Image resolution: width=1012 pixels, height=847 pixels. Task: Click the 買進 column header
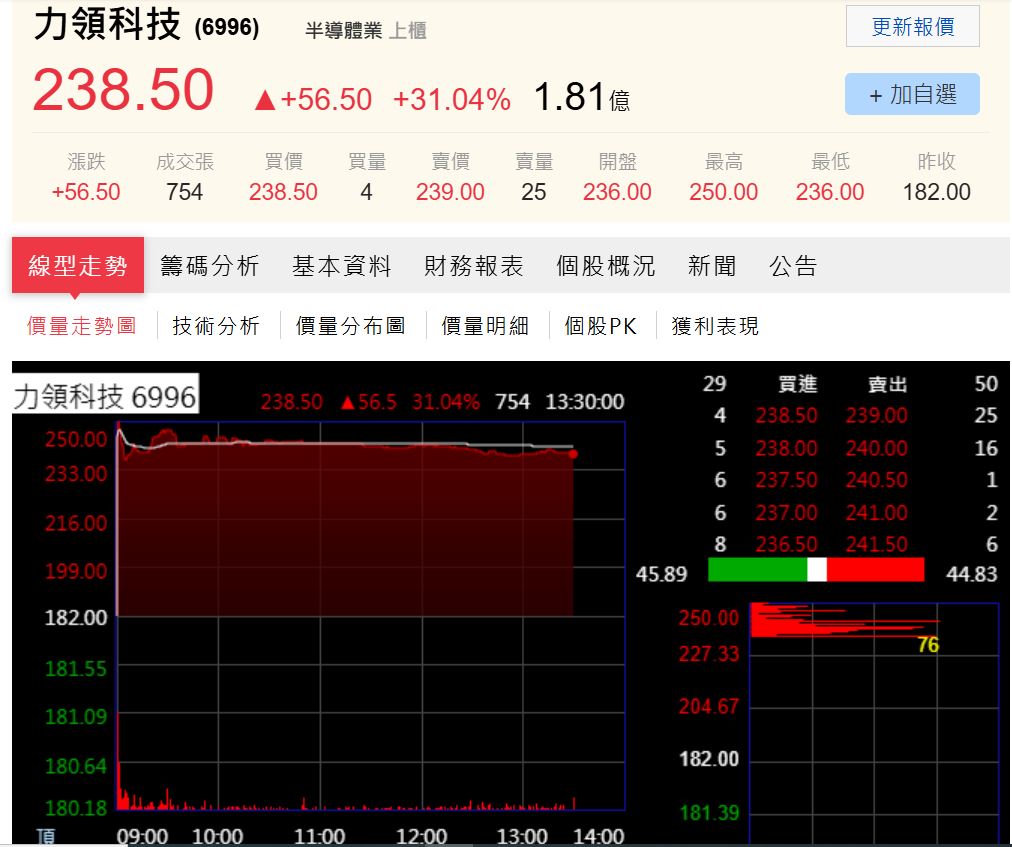(798, 383)
